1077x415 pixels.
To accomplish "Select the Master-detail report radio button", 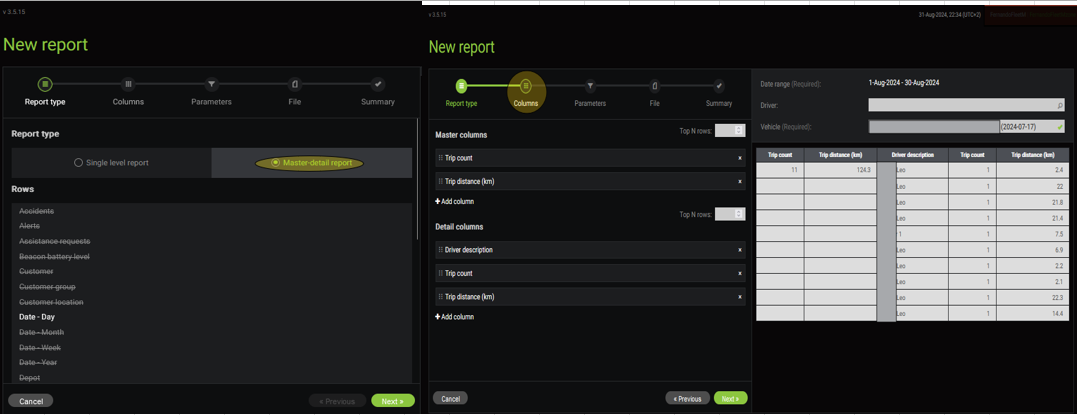I will pos(276,163).
